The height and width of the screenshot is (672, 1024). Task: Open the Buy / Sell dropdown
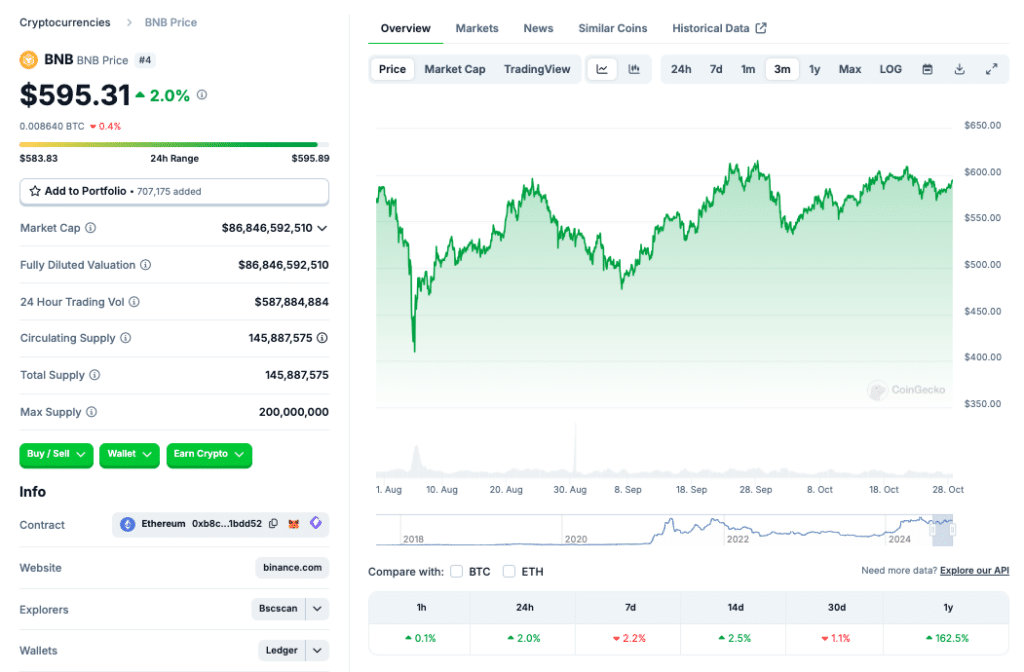(56, 454)
